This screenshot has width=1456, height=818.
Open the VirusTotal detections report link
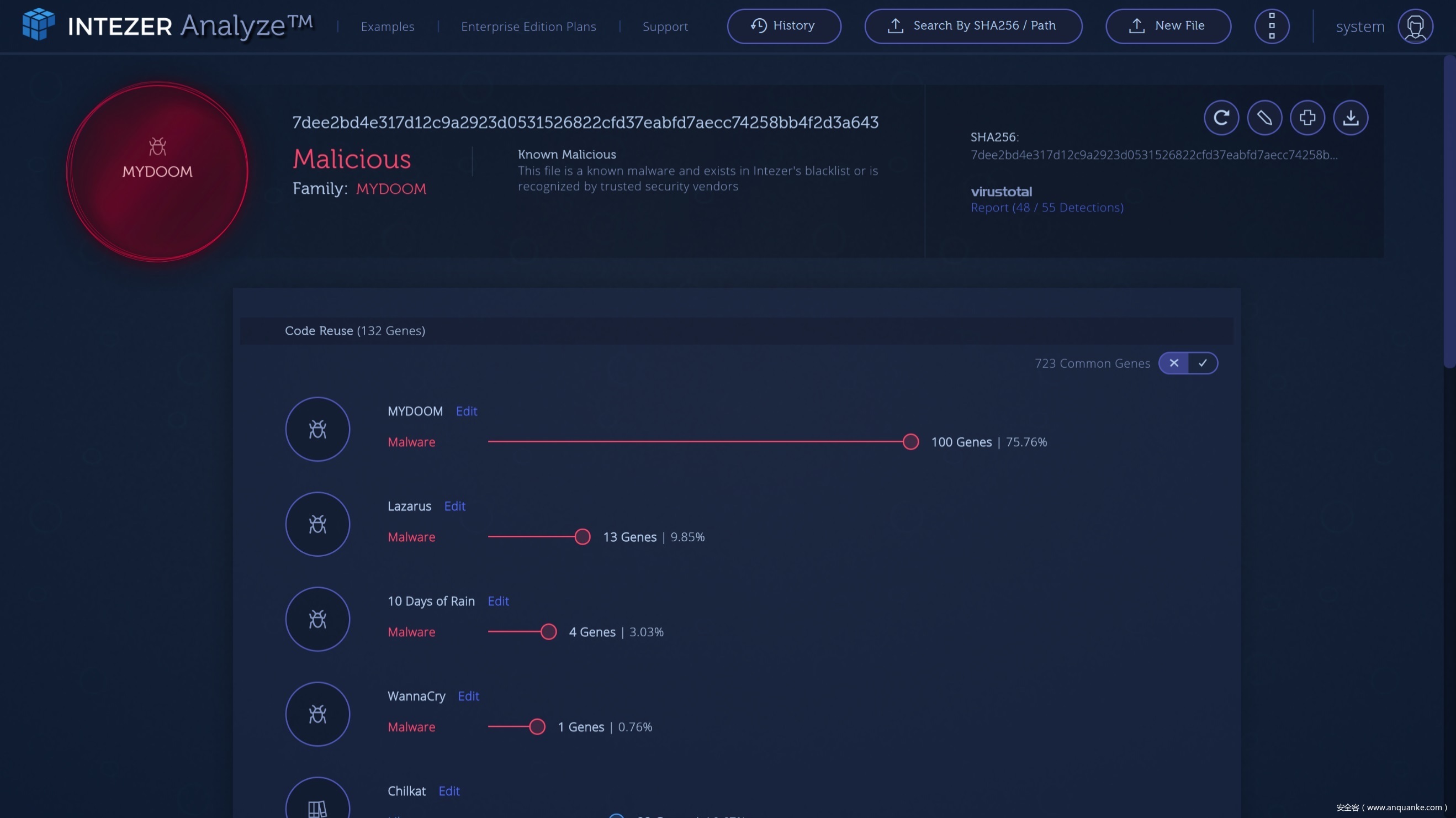click(x=1047, y=208)
